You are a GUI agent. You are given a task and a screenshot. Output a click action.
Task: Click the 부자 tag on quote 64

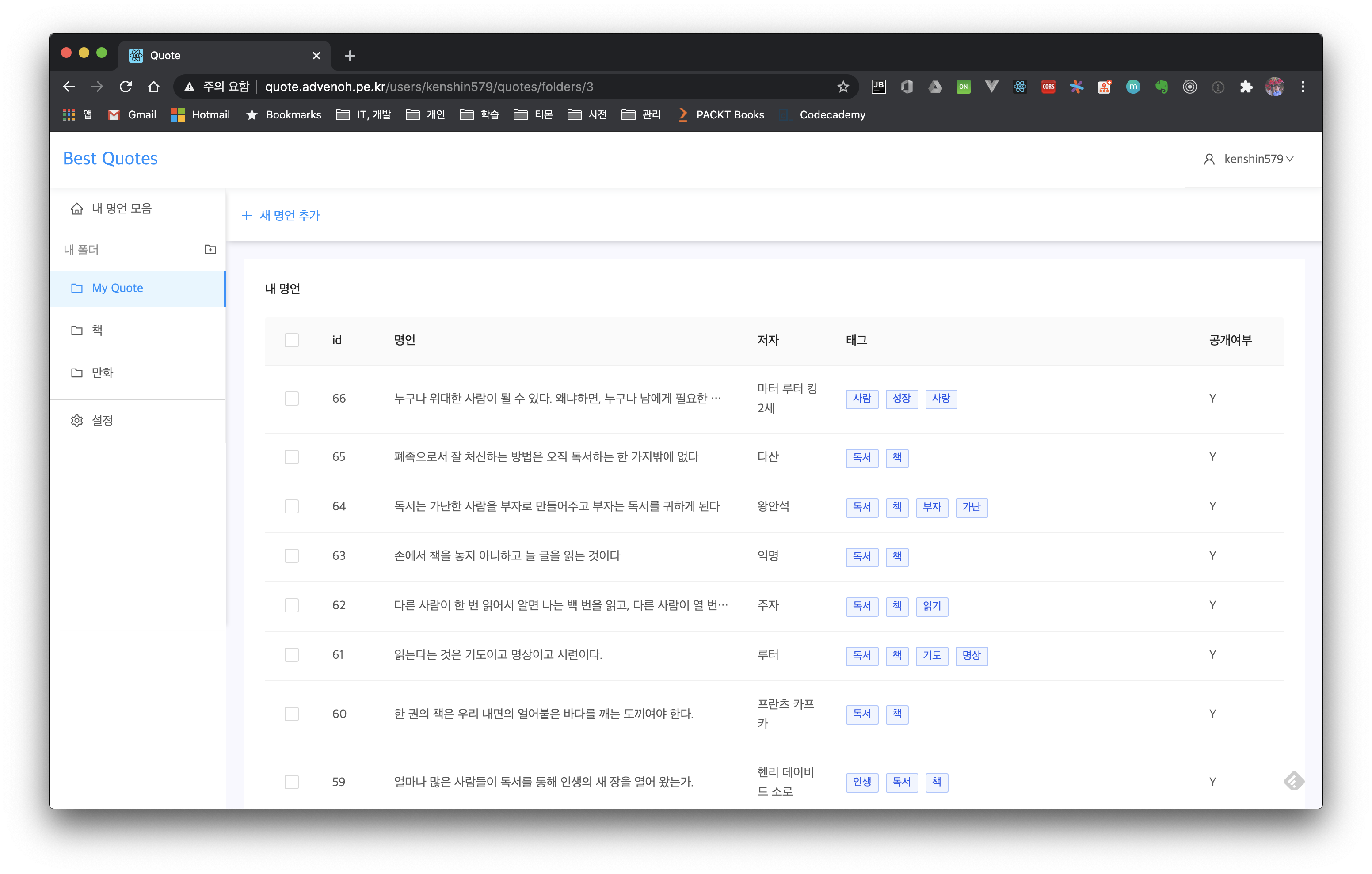point(932,506)
